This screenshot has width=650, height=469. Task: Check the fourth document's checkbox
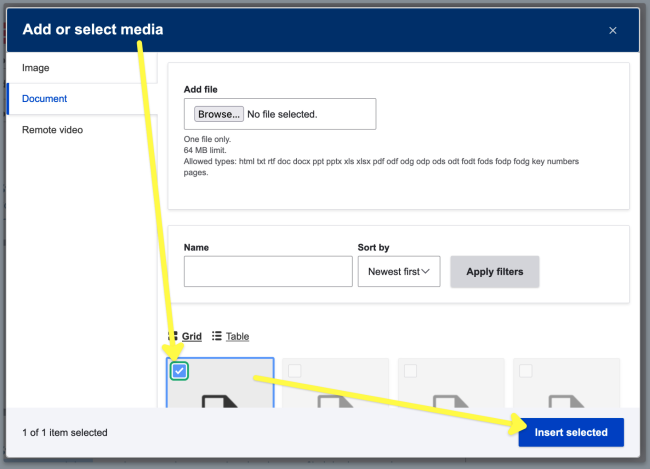pyautogui.click(x=526, y=371)
